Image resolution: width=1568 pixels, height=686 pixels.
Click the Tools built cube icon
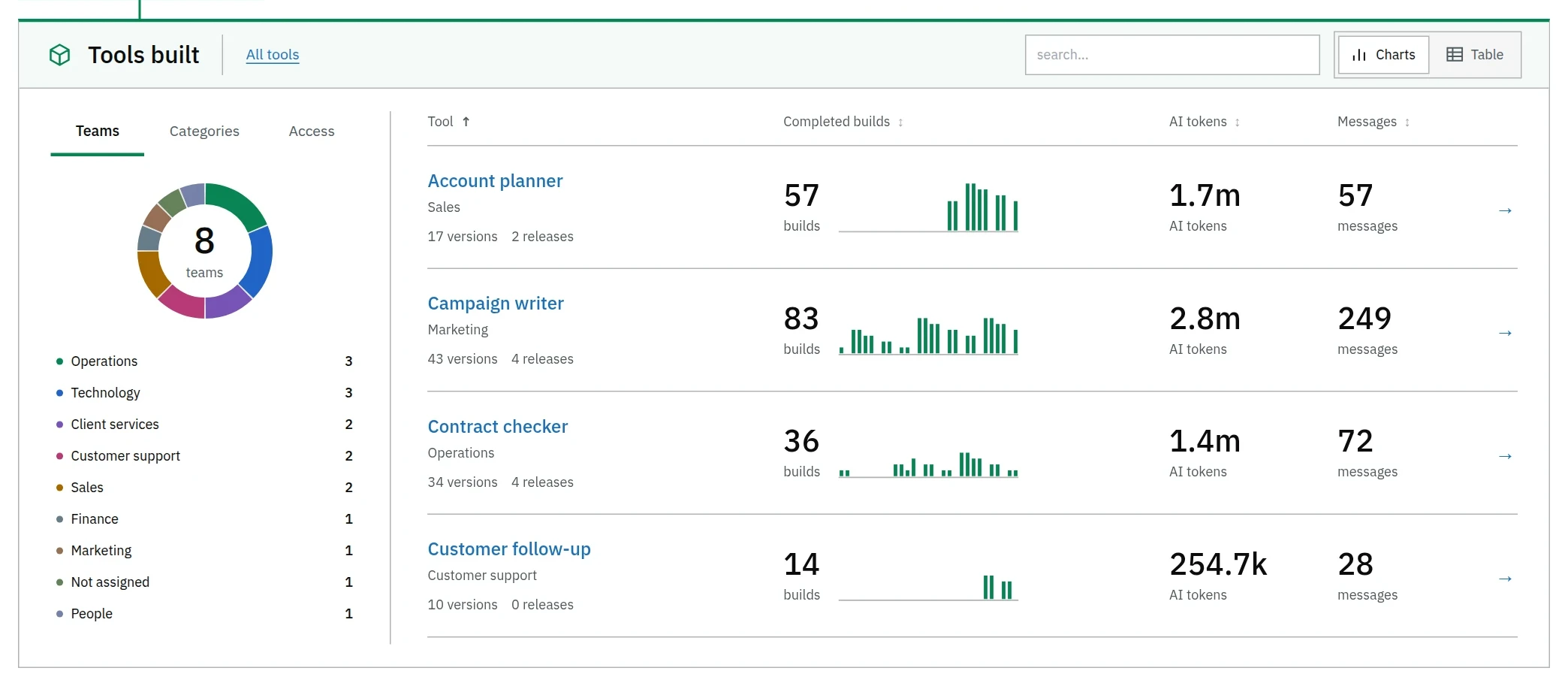[x=60, y=55]
